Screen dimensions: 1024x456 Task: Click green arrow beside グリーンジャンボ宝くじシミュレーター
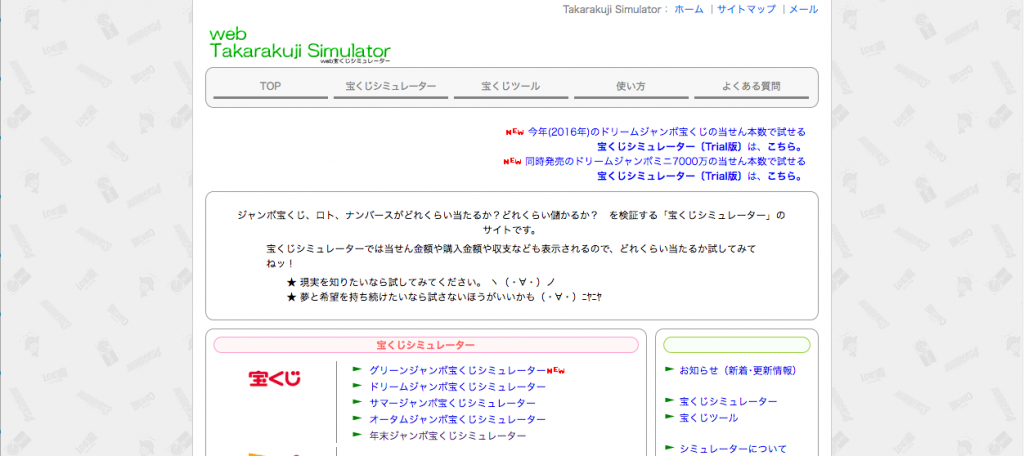(357, 370)
